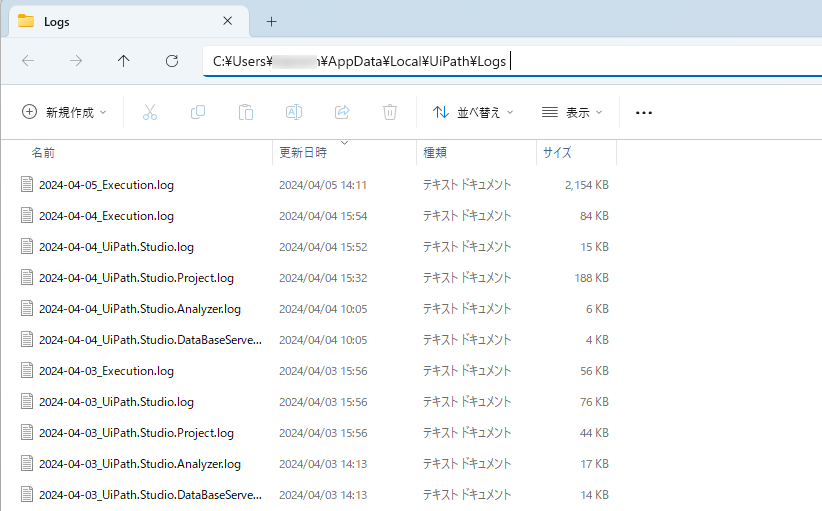Click the Paste clipboard icon

pyautogui.click(x=246, y=112)
